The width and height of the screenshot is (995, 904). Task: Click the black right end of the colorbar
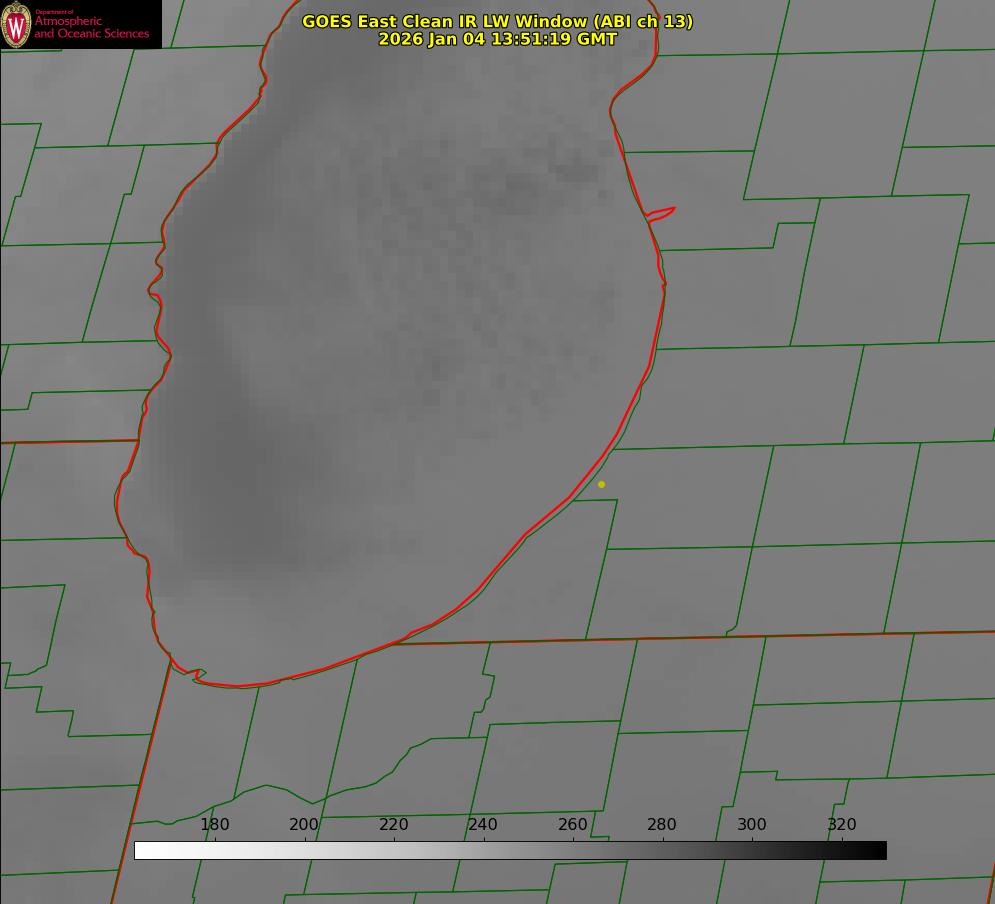tap(878, 851)
